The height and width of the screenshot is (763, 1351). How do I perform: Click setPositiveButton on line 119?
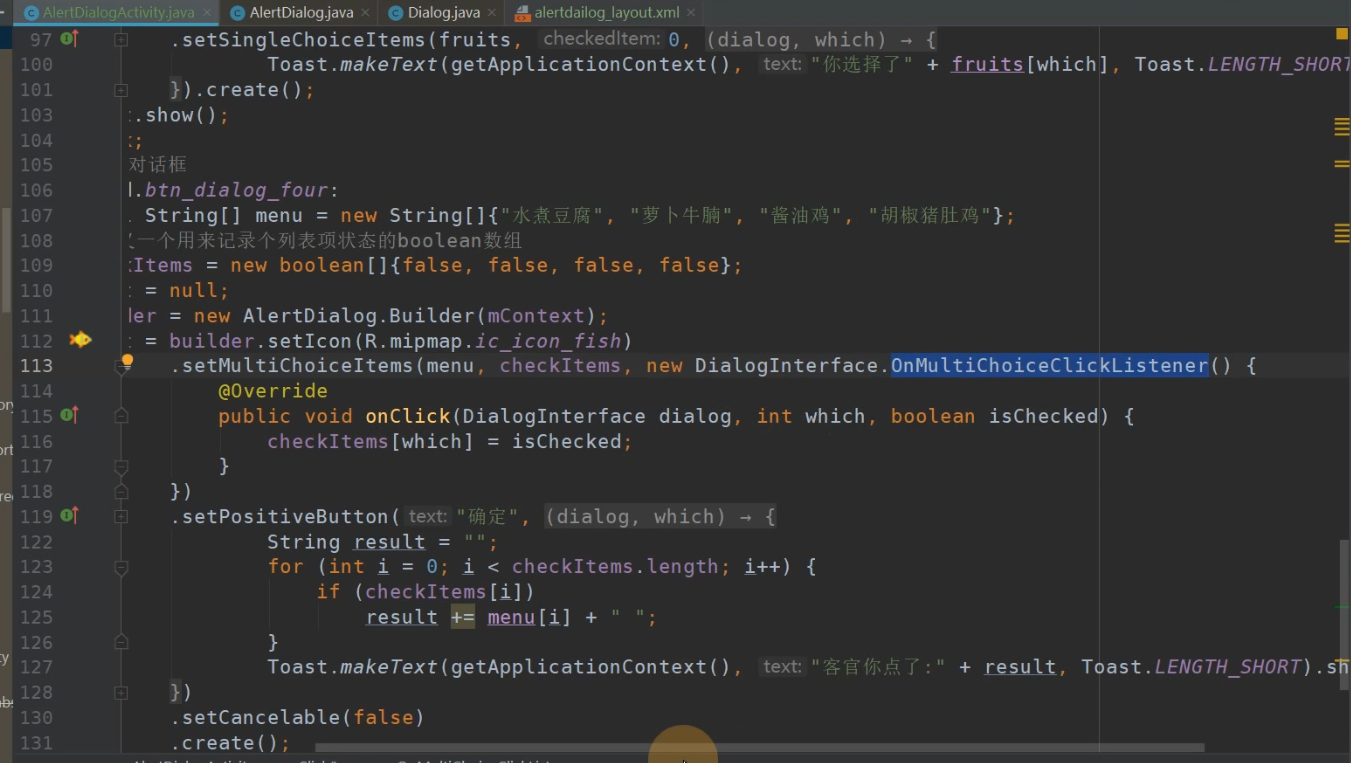point(285,517)
